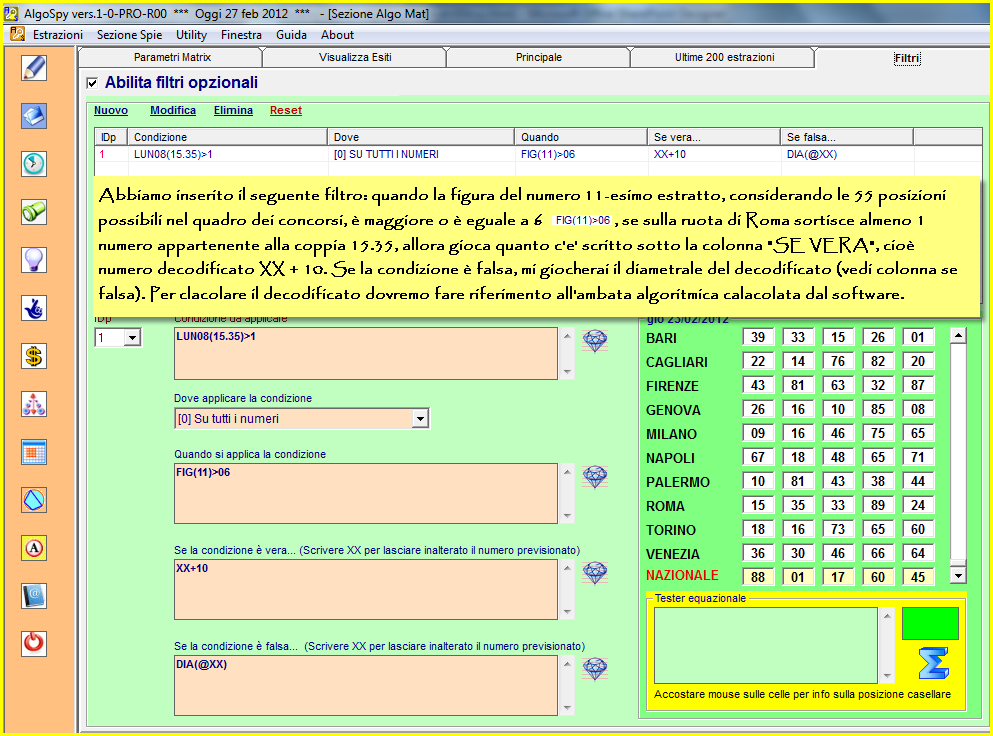The image size is (993, 736).
Task: Click the Se falsa... column header
Action: [847, 137]
